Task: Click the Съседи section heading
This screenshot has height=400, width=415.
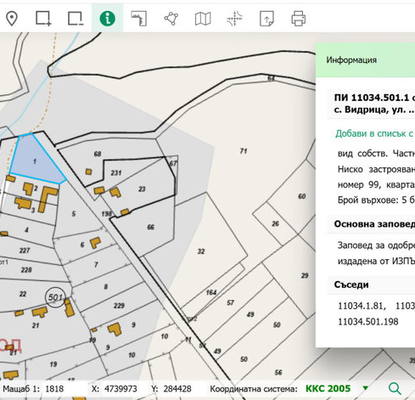Action: pyautogui.click(x=351, y=285)
